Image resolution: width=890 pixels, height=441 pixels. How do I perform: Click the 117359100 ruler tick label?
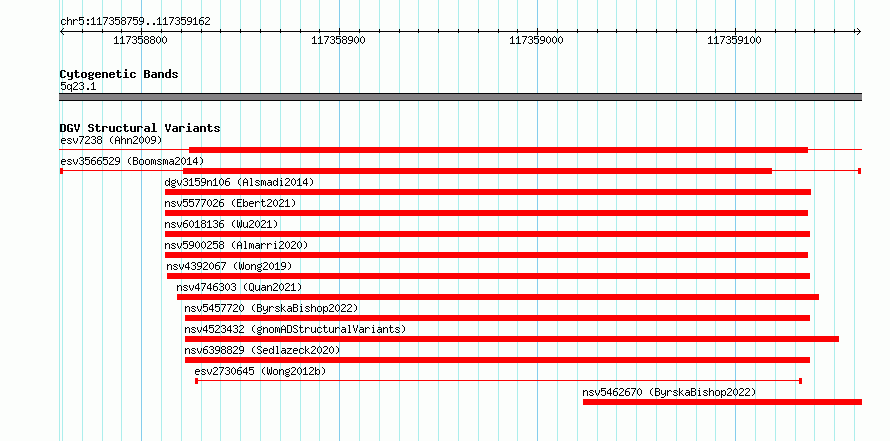click(x=734, y=40)
